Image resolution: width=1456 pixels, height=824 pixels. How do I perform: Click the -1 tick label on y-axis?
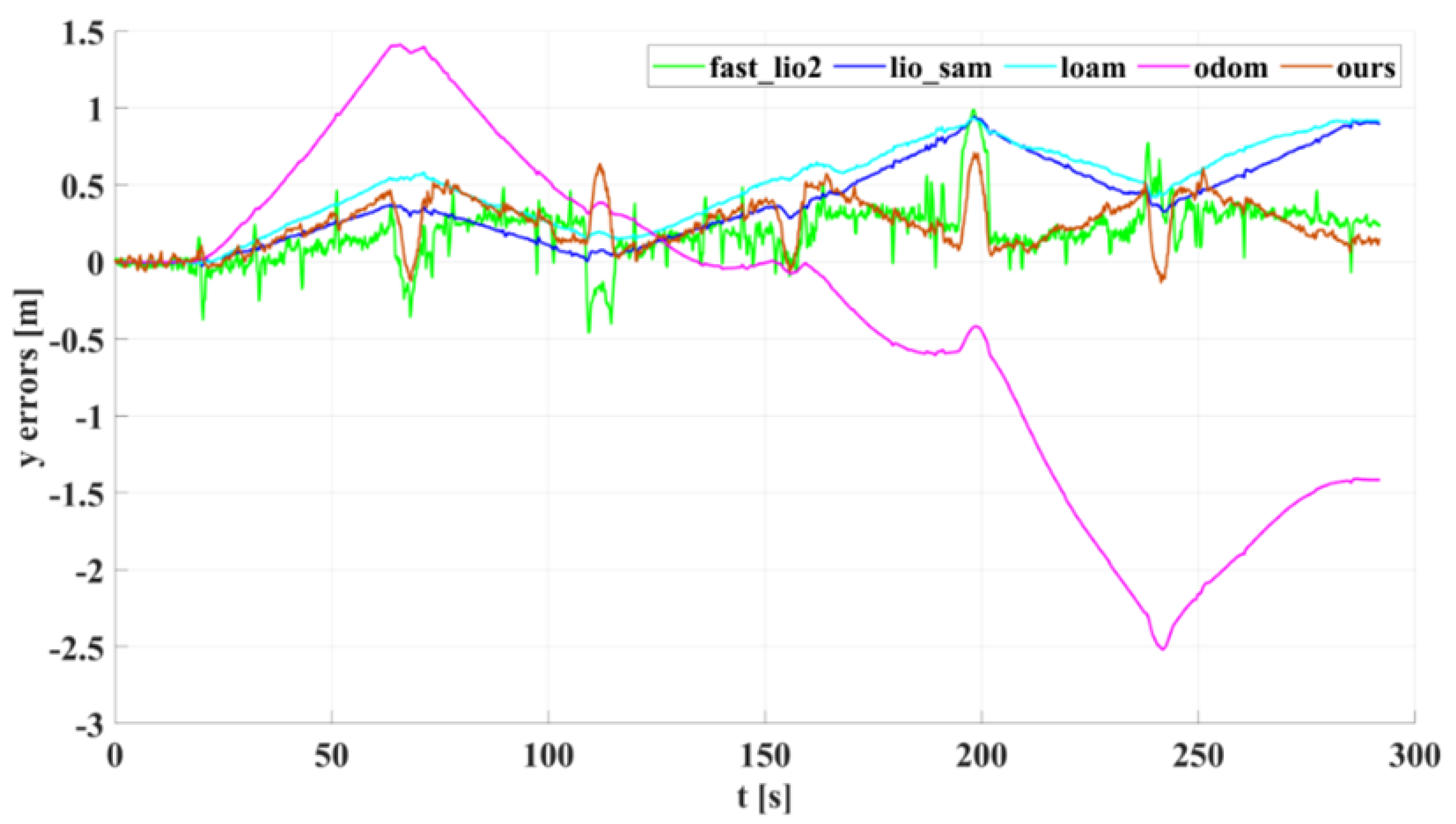89,417
